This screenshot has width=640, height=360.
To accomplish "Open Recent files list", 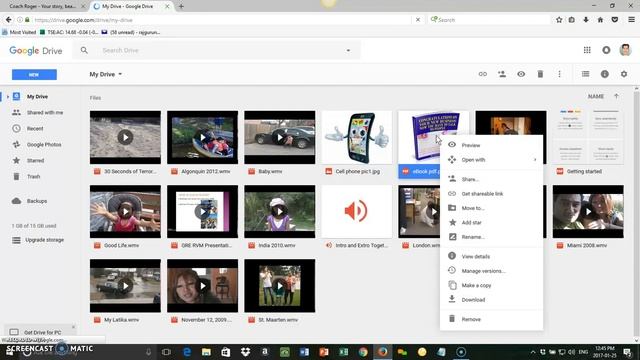I will coord(35,129).
